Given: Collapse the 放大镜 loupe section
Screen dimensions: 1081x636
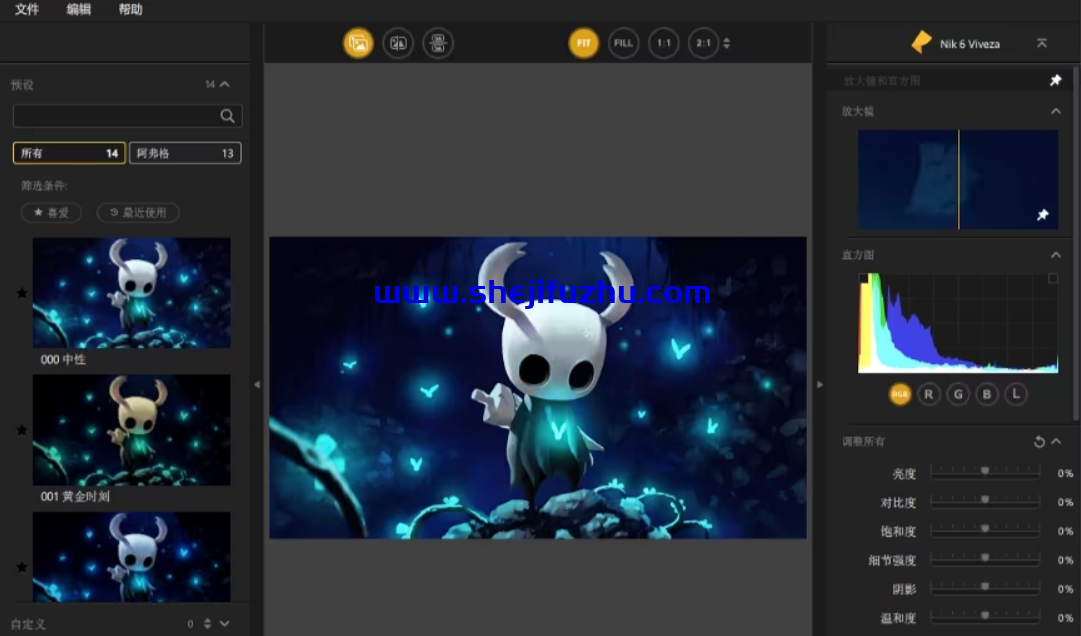Looking at the screenshot, I should (x=1055, y=111).
